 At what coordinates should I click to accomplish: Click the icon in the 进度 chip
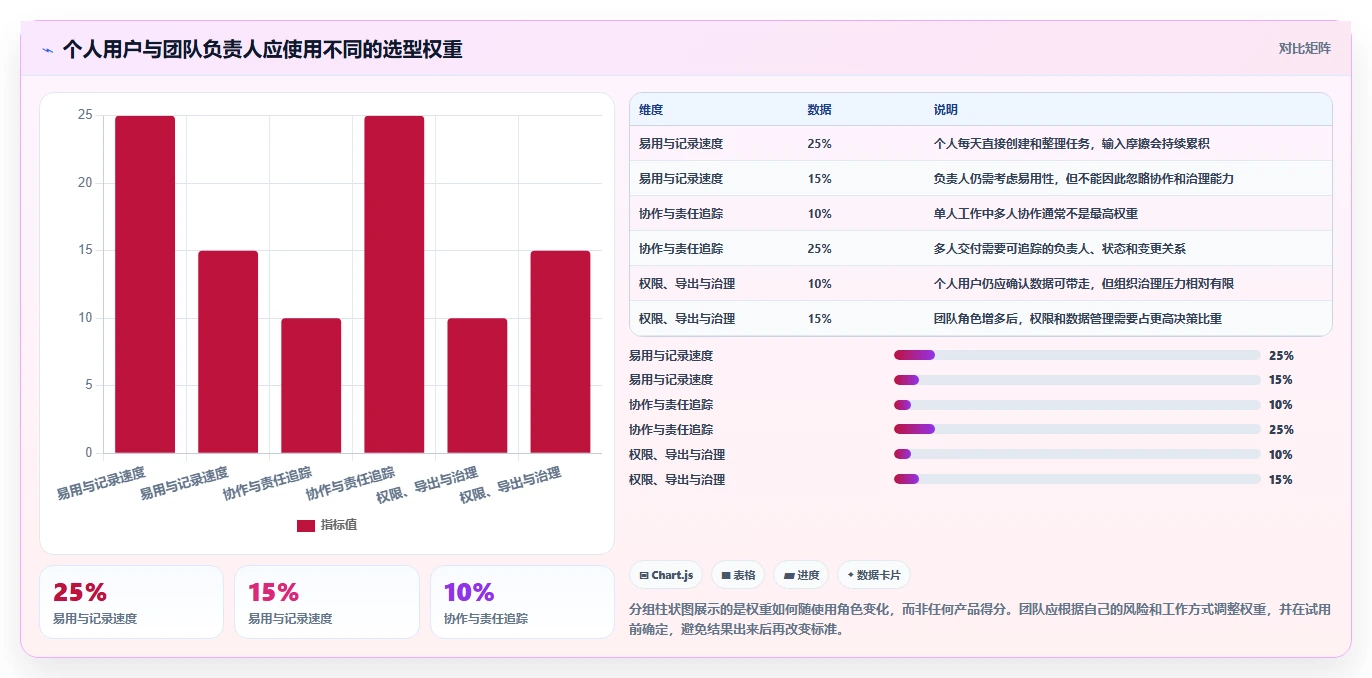click(x=789, y=575)
